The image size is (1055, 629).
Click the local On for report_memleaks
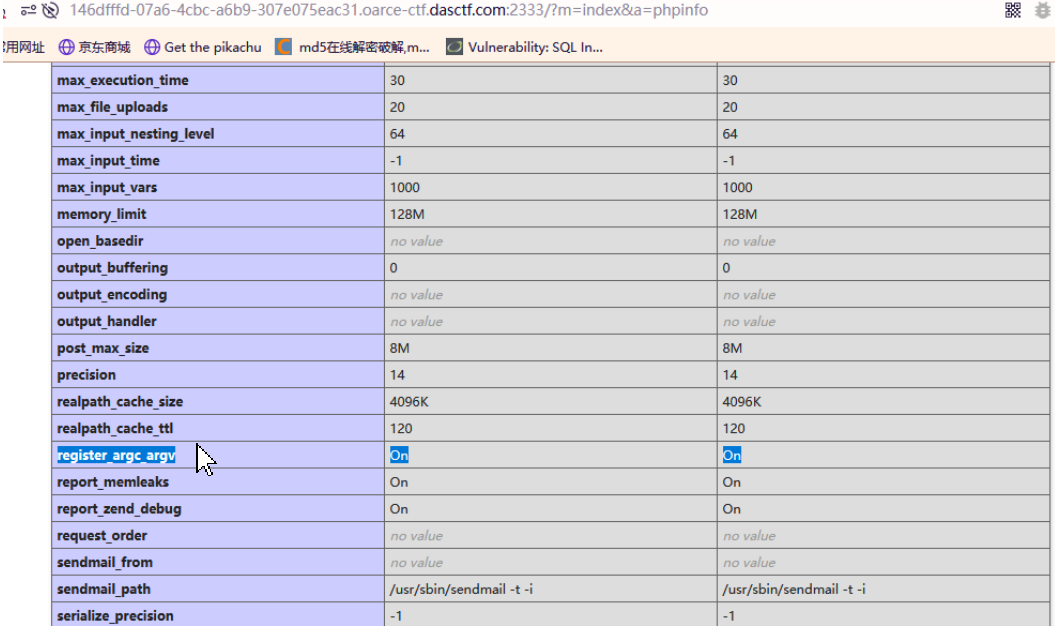(x=399, y=482)
